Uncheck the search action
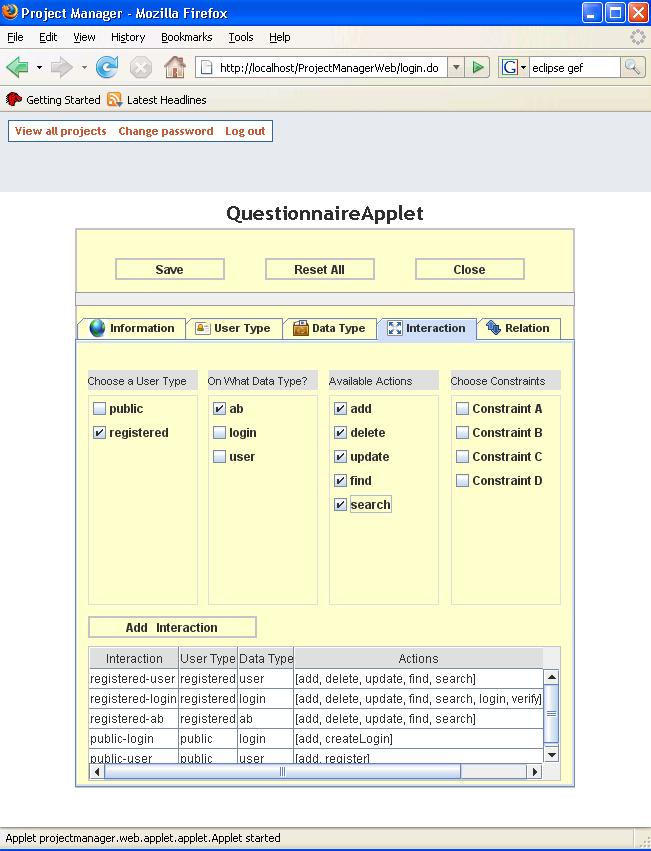The image size is (651, 851). (340, 504)
